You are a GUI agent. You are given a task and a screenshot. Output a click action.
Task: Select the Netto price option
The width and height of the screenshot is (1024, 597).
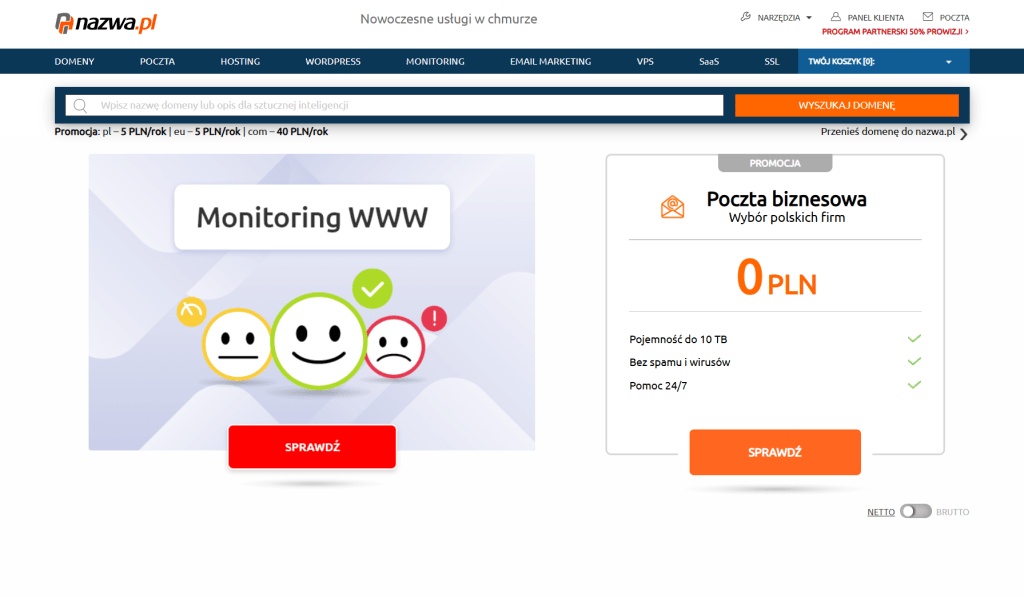pos(880,512)
